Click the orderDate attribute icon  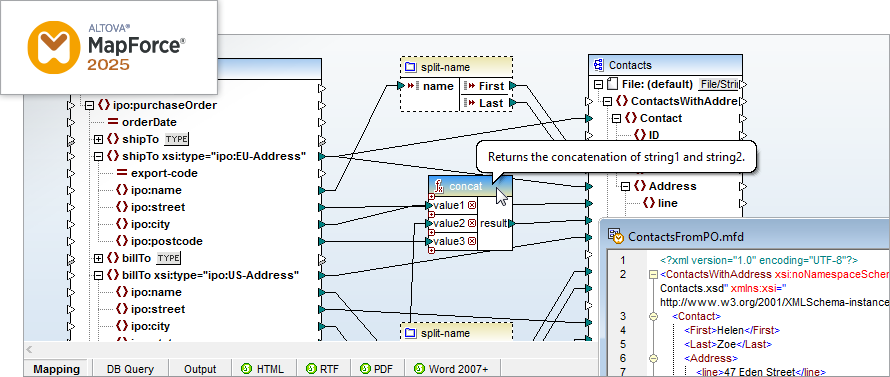112,122
